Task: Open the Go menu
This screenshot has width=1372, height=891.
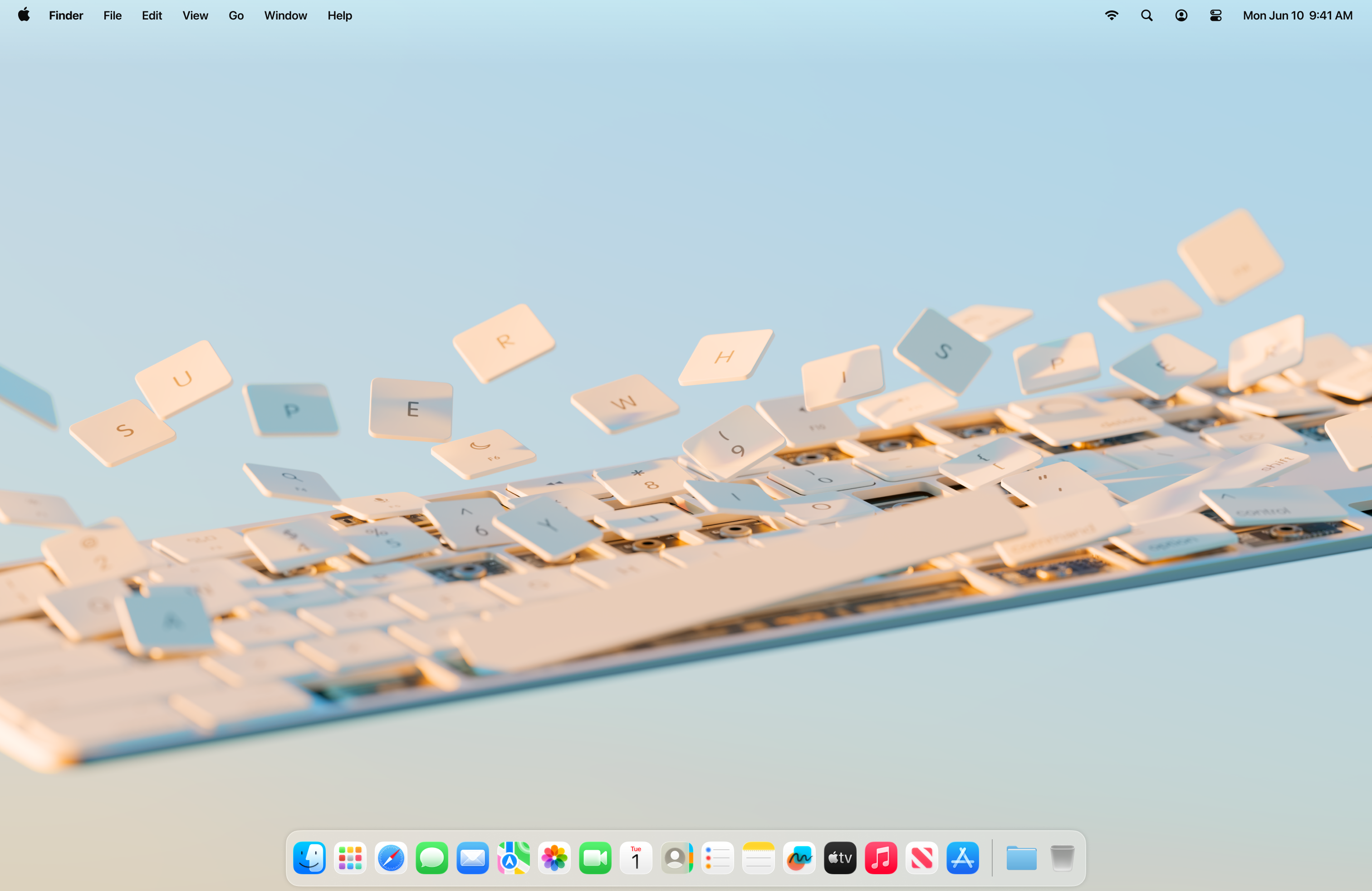Action: [x=236, y=15]
